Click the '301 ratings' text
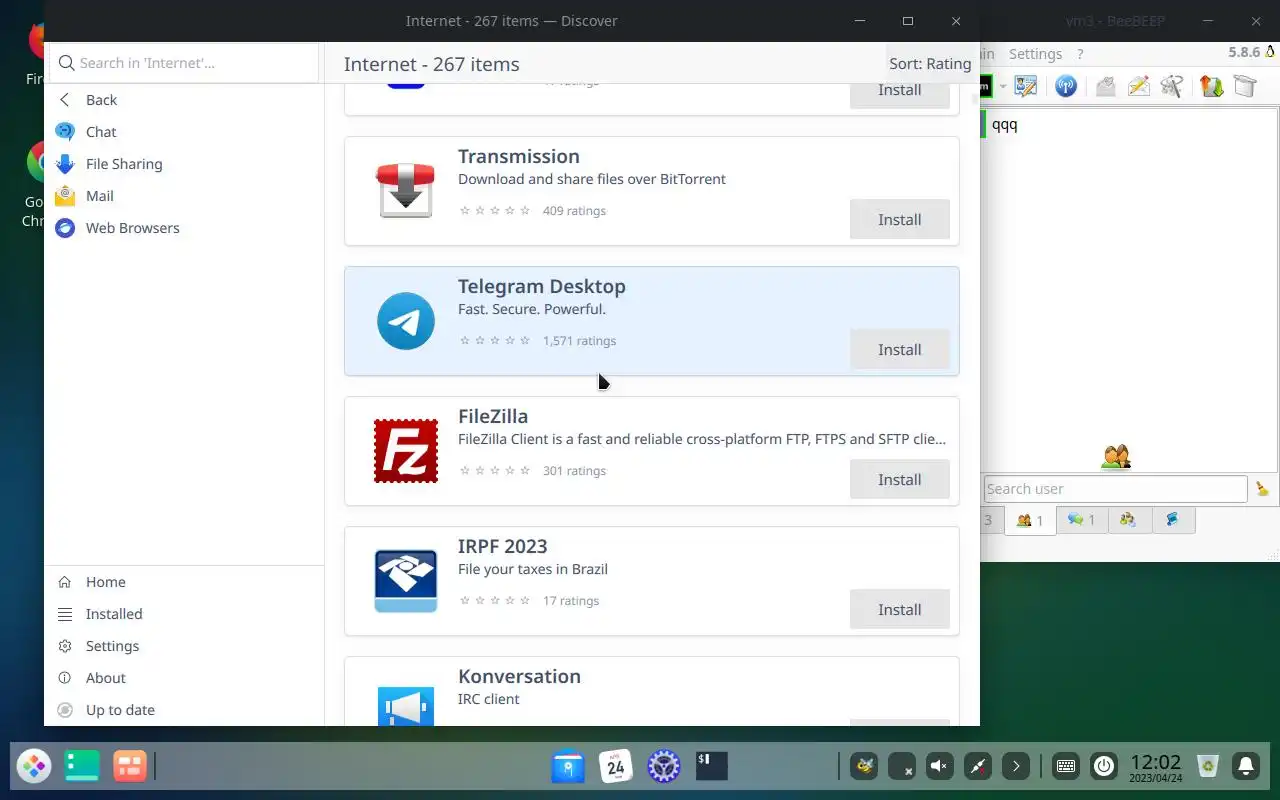The image size is (1280, 800). (574, 471)
